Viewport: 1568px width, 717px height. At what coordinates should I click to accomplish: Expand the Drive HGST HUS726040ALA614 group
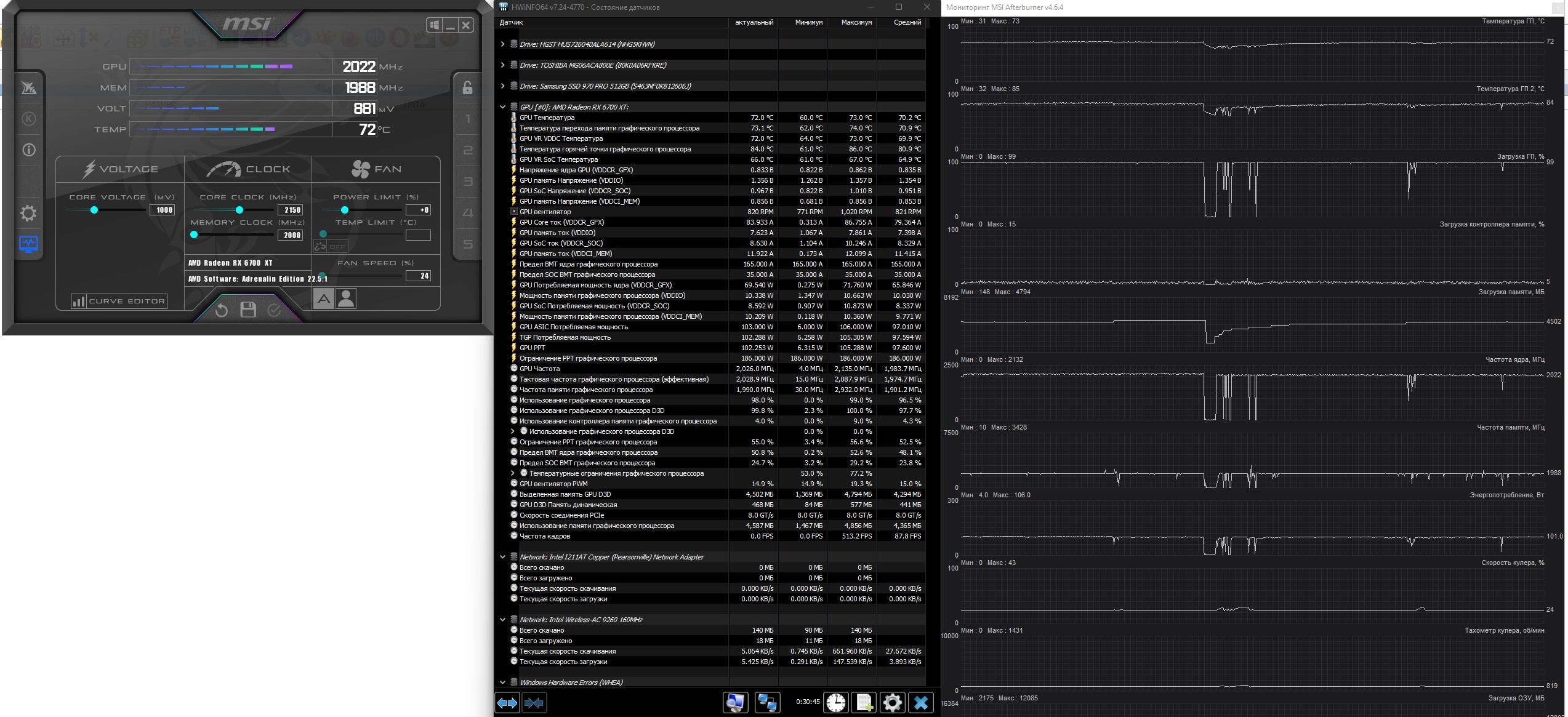pos(503,44)
